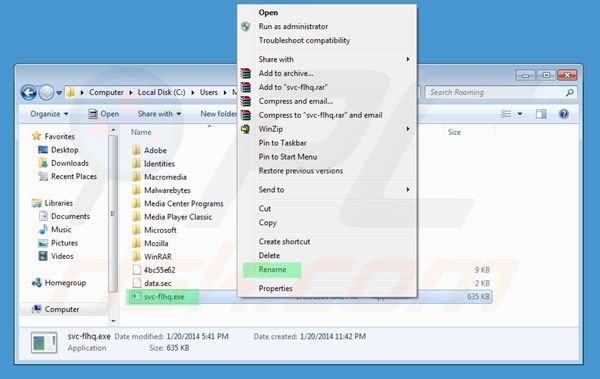Click the Users breadcrumb segment
The width and height of the screenshot is (600, 379).
(209, 92)
